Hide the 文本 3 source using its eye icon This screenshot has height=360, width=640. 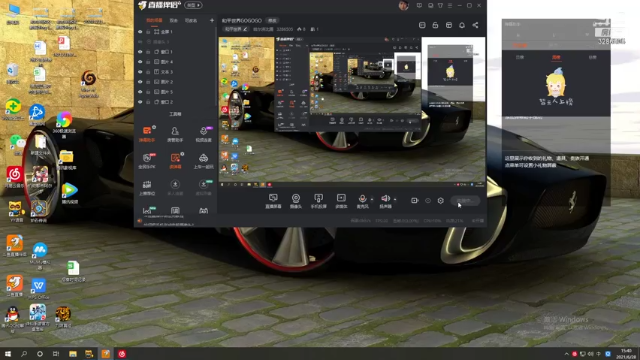click(x=140, y=72)
